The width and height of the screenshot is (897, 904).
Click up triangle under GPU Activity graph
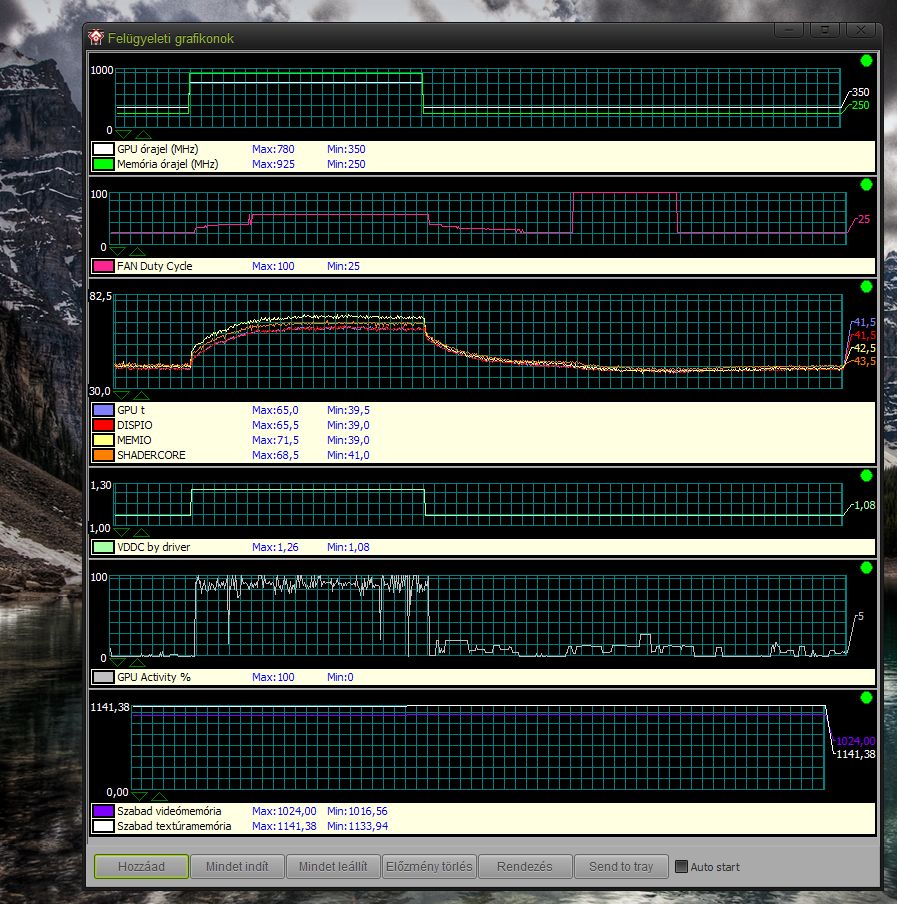coord(137,662)
